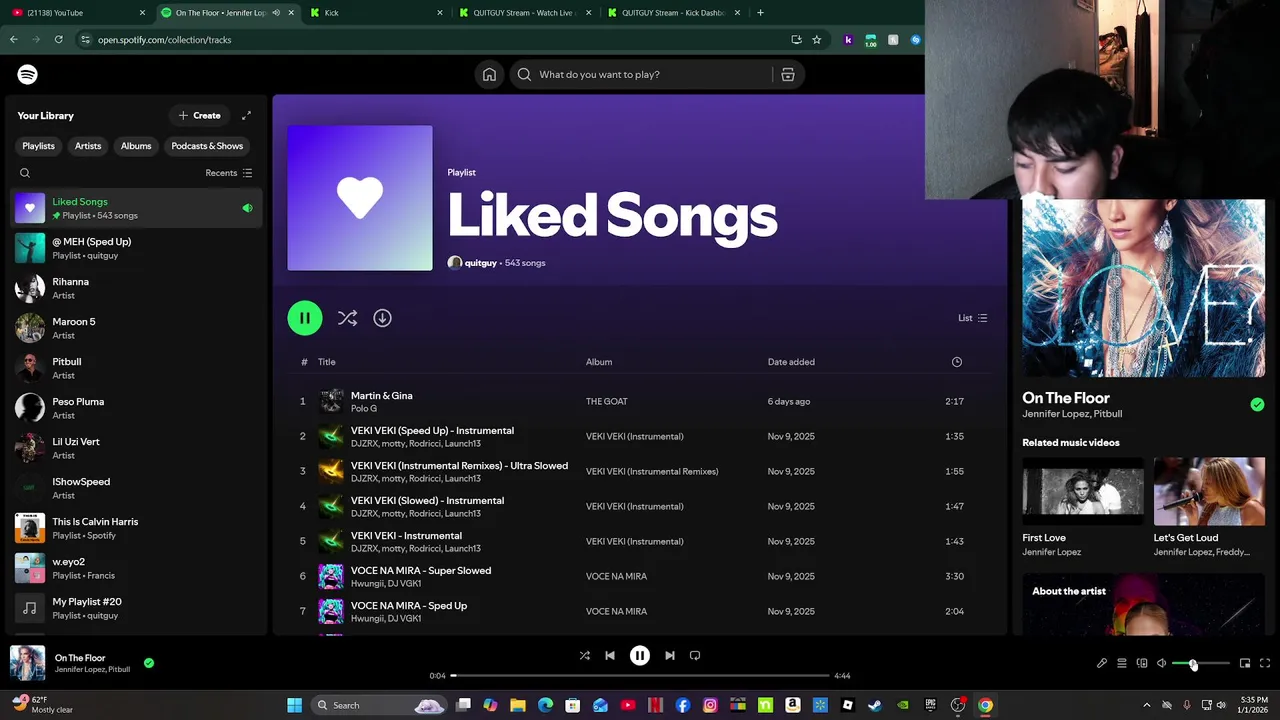Toggle saved checkmark in Now Playing panel
The height and width of the screenshot is (720, 1280).
(x=1257, y=405)
